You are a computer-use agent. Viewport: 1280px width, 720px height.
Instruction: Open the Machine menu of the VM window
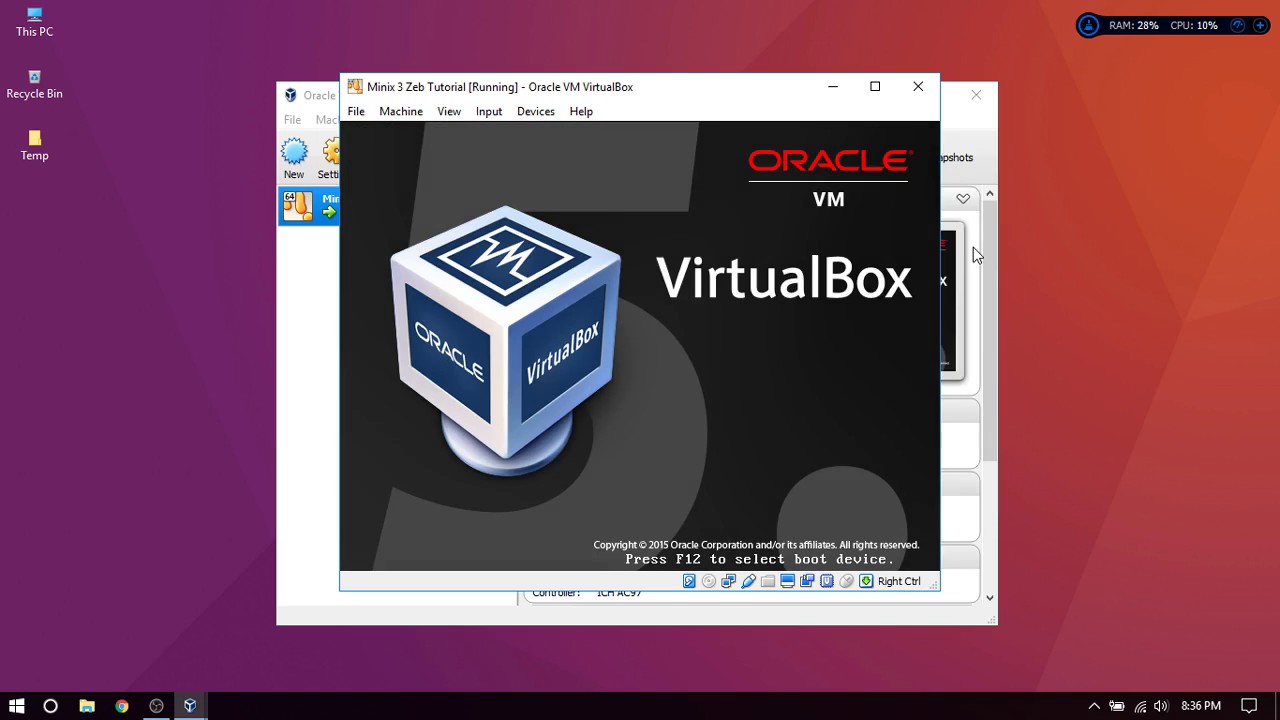401,111
